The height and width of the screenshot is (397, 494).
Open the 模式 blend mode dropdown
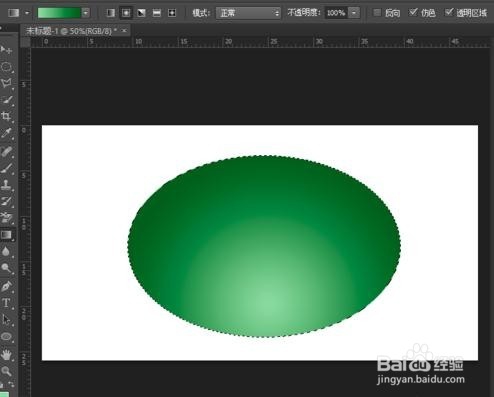248,13
